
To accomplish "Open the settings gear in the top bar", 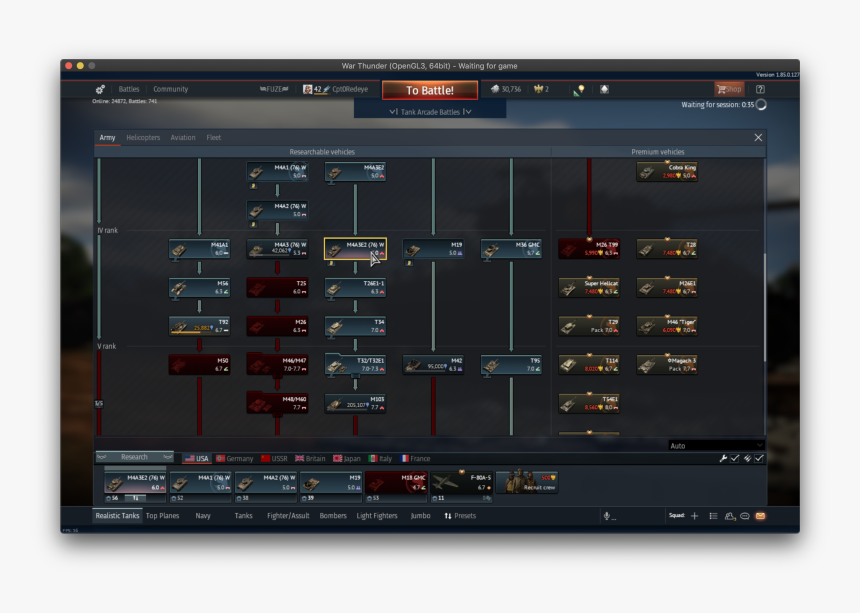I will 99,88.
